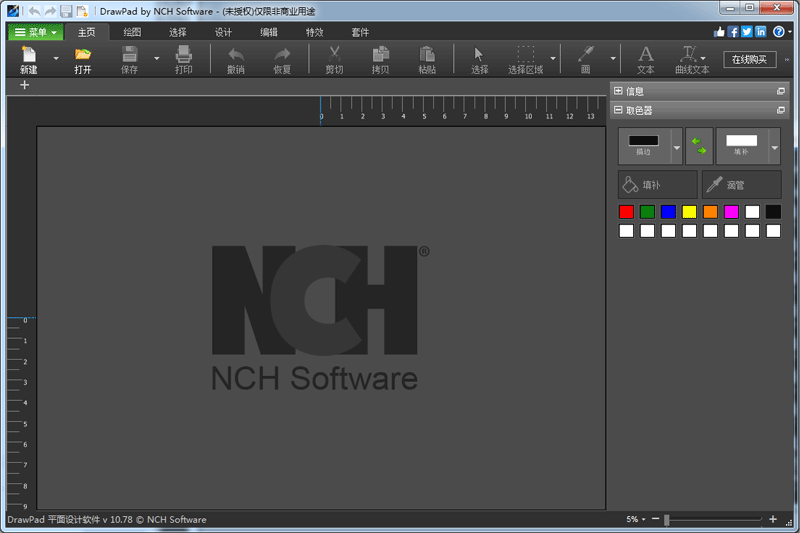
Task: Click the thumbs-up like icon
Action: point(719,32)
